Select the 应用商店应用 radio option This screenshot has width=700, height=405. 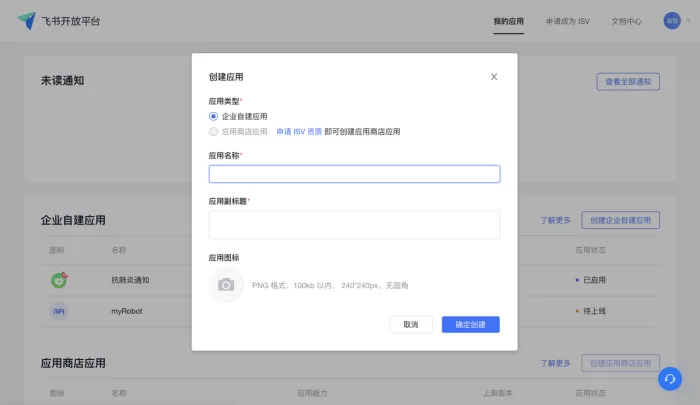[213, 132]
